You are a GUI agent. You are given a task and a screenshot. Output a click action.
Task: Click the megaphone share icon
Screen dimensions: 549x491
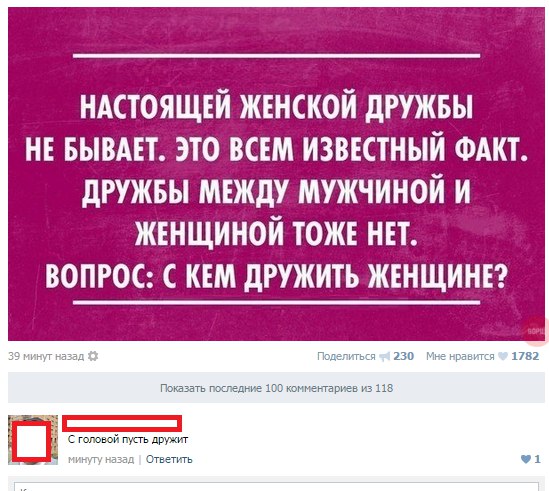384,357
